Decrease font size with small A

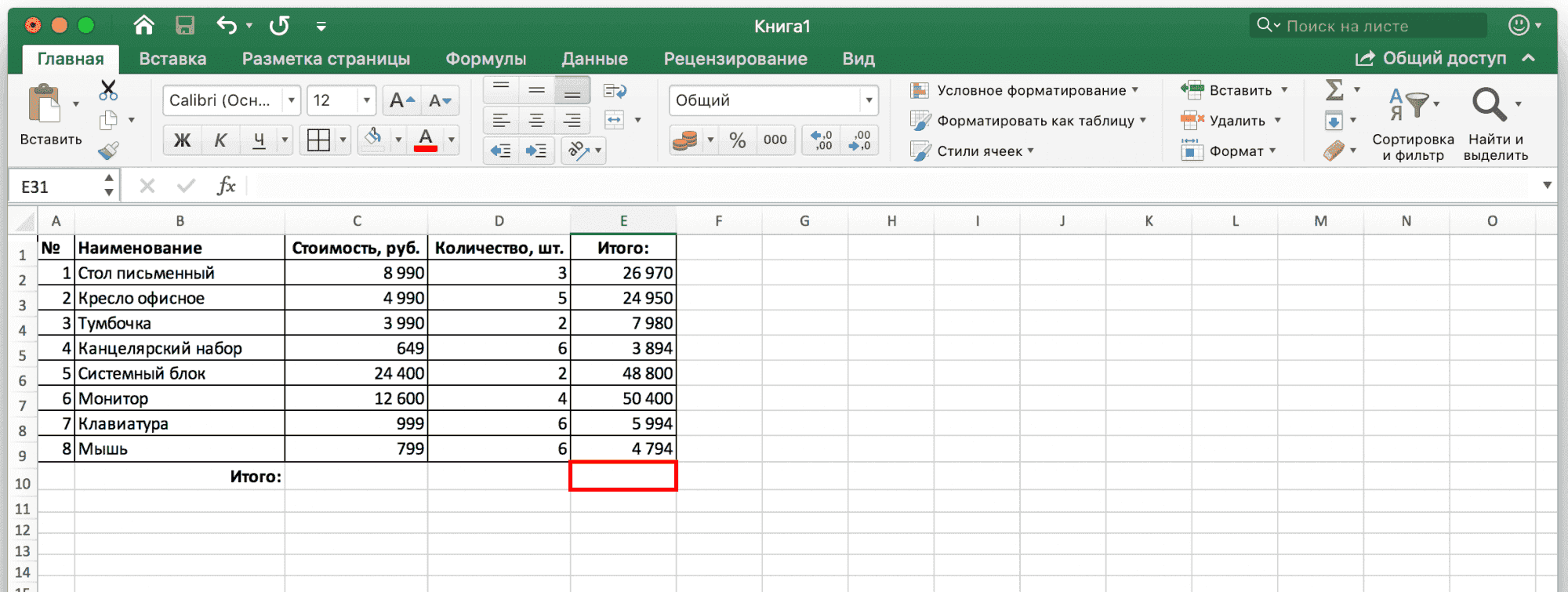point(440,100)
